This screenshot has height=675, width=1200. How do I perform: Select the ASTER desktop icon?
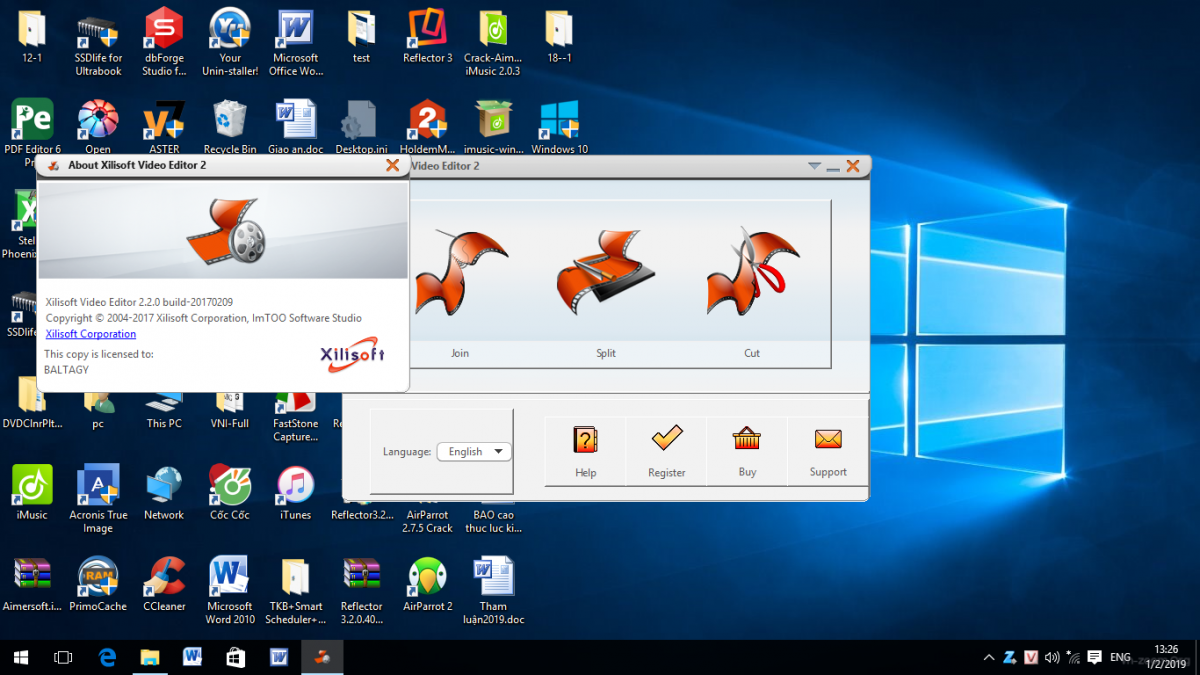pyautogui.click(x=164, y=126)
